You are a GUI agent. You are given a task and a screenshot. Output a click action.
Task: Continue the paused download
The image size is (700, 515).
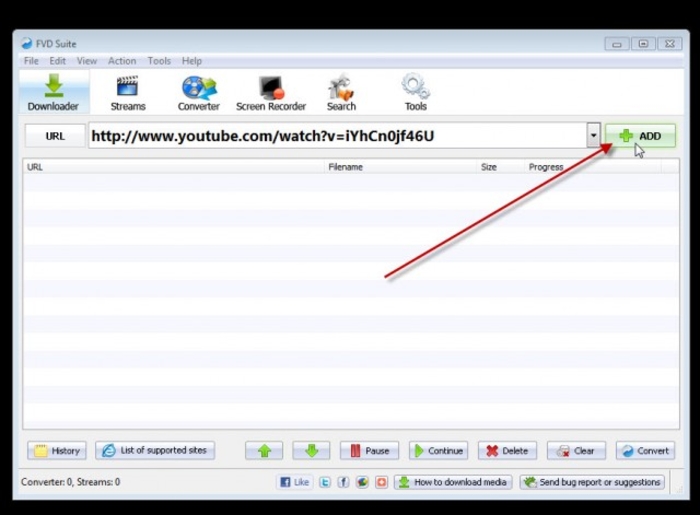pos(438,451)
